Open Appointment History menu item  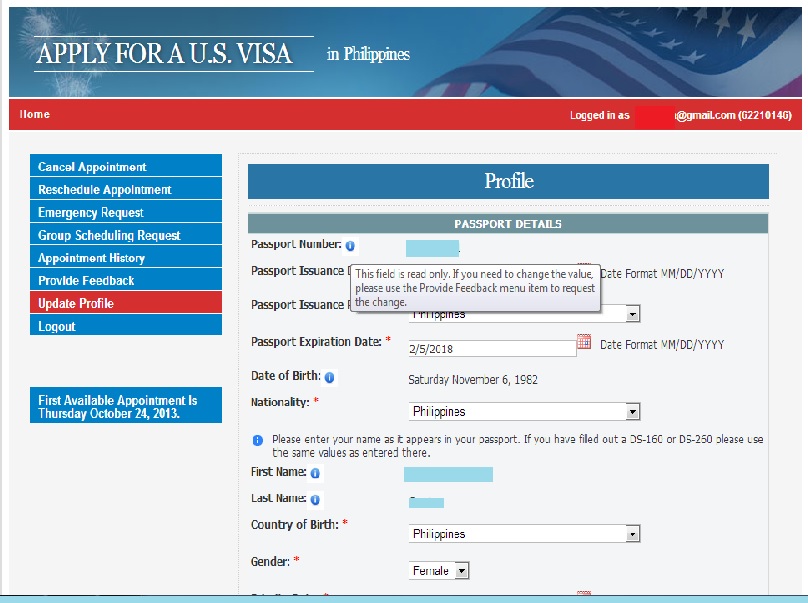point(126,257)
